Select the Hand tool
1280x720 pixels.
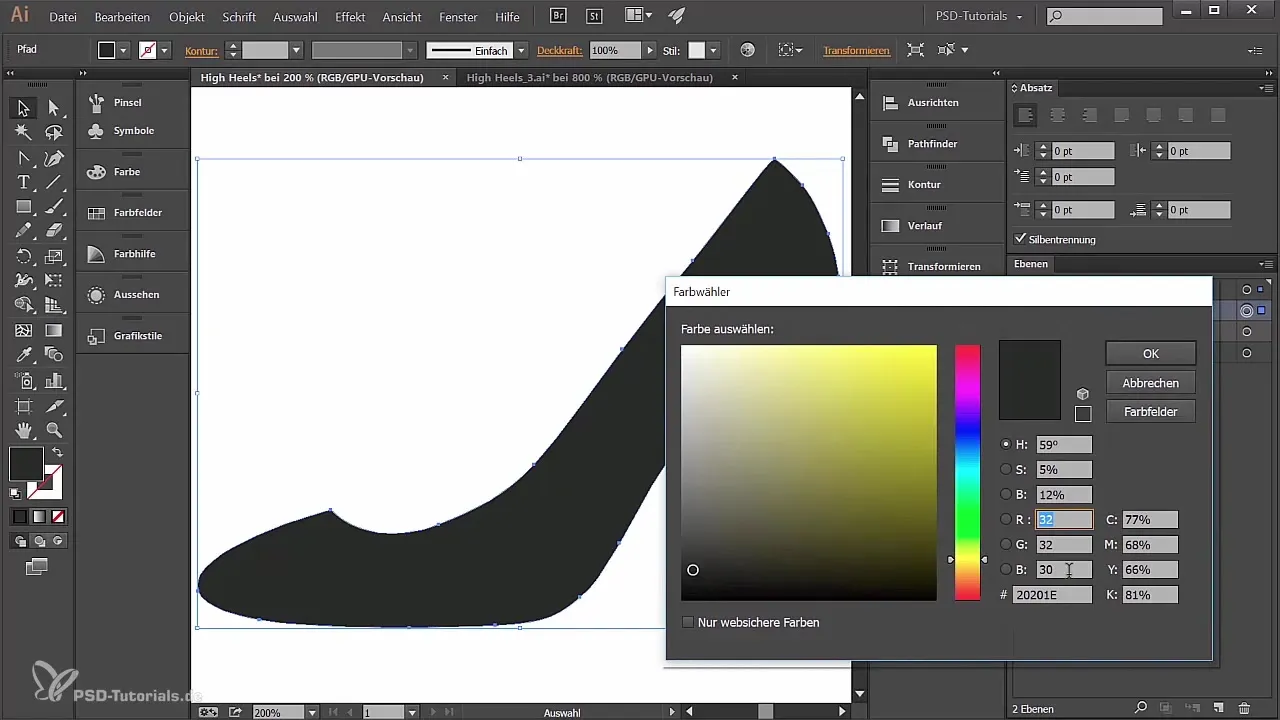(23, 430)
